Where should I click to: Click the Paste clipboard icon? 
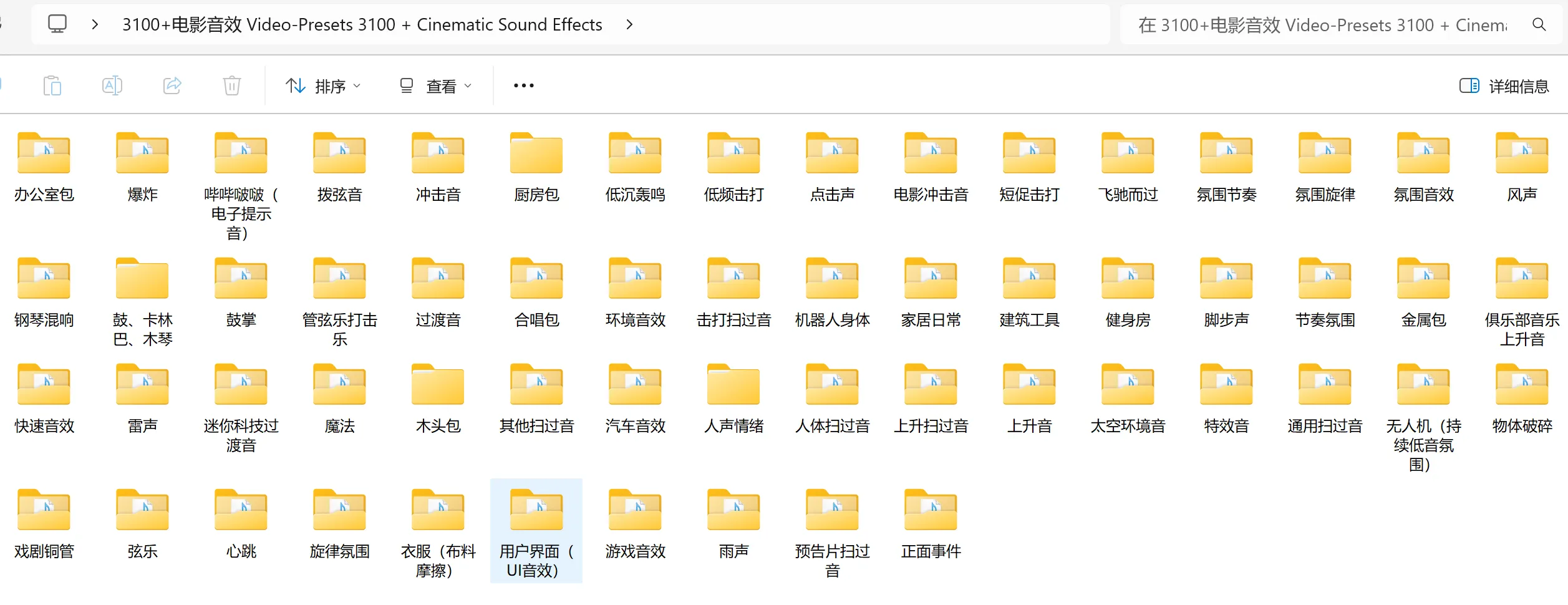tap(52, 85)
